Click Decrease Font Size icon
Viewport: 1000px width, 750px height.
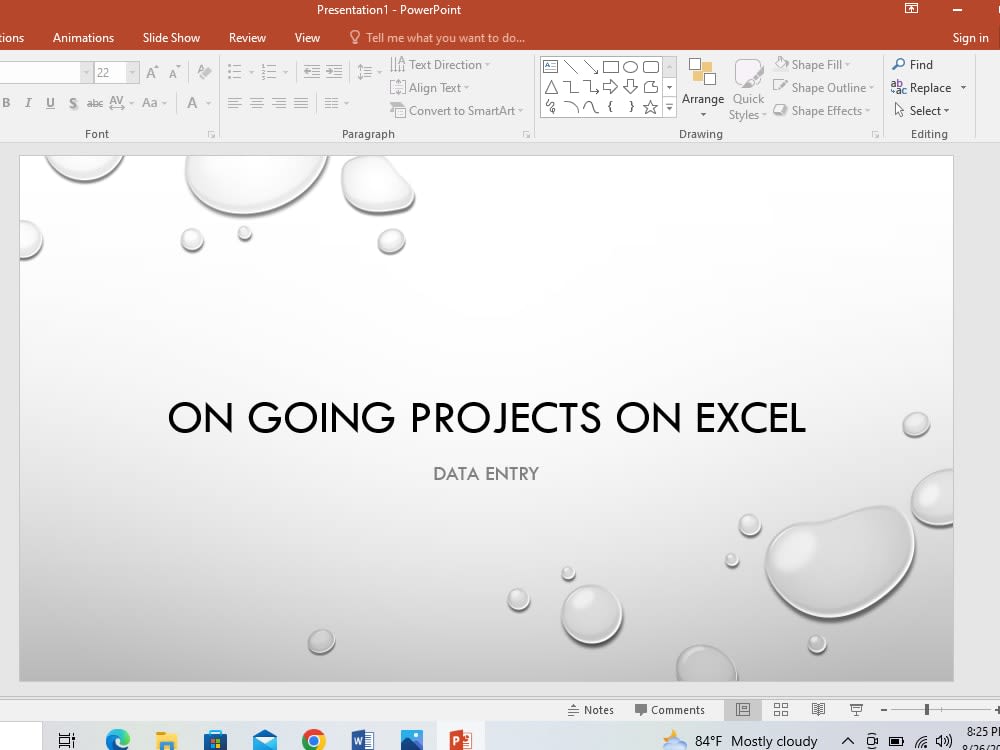(x=175, y=72)
